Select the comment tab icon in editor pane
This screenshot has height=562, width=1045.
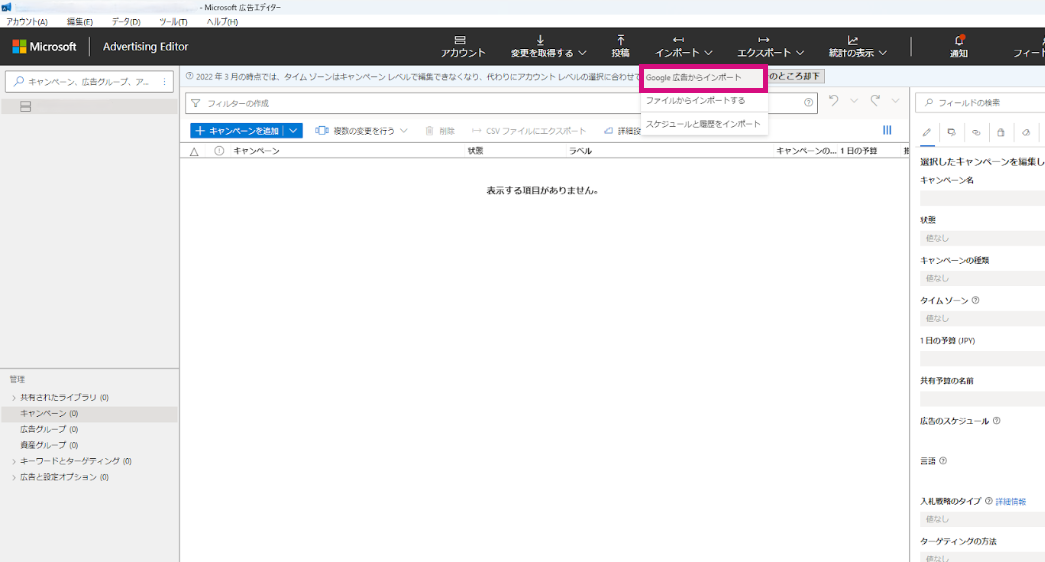pos(951,133)
